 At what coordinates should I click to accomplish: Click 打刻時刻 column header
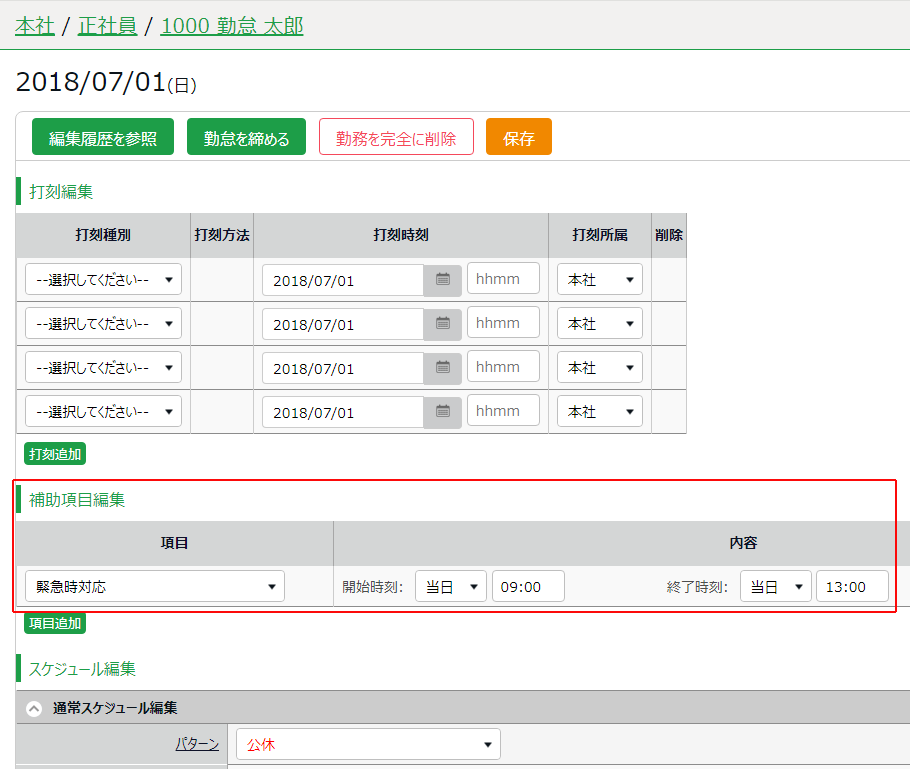401,235
